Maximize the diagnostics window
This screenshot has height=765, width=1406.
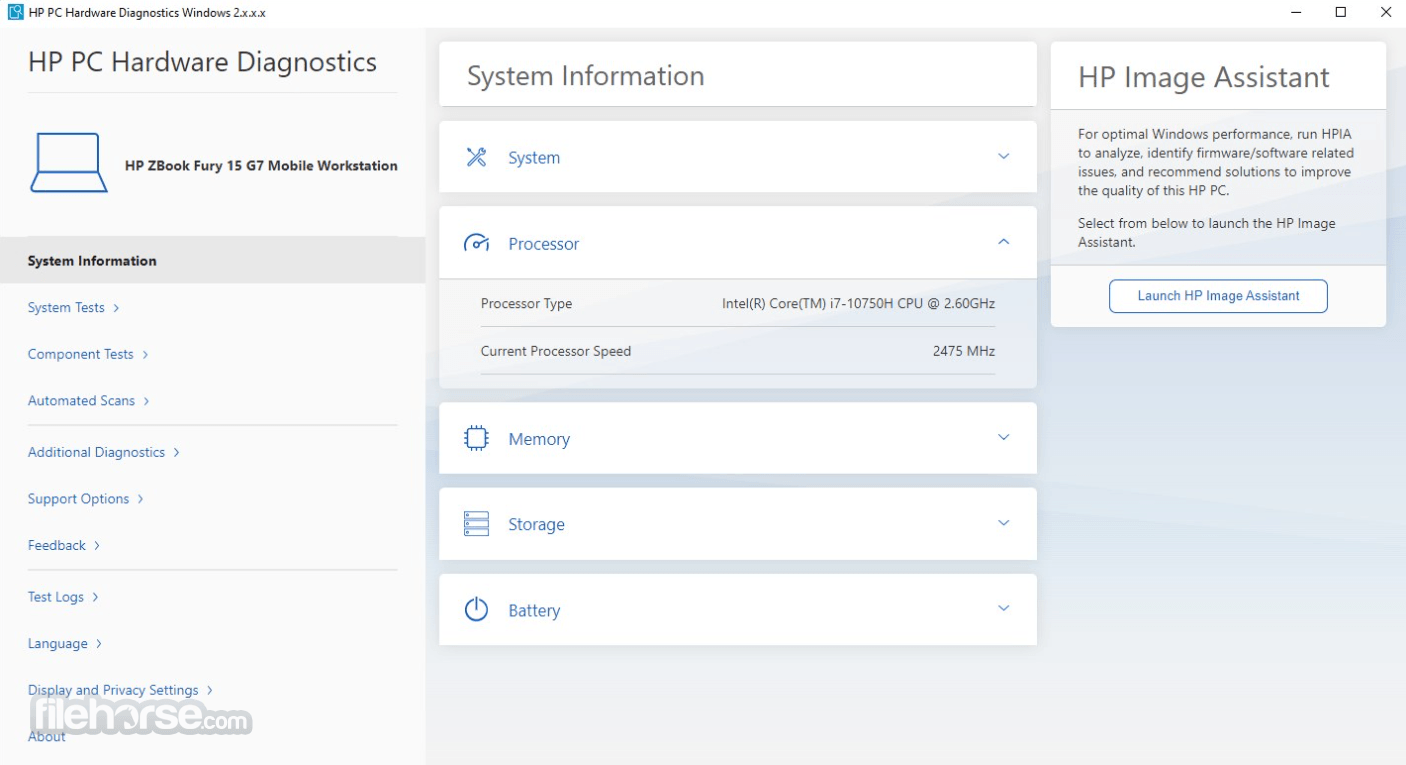click(x=1341, y=13)
